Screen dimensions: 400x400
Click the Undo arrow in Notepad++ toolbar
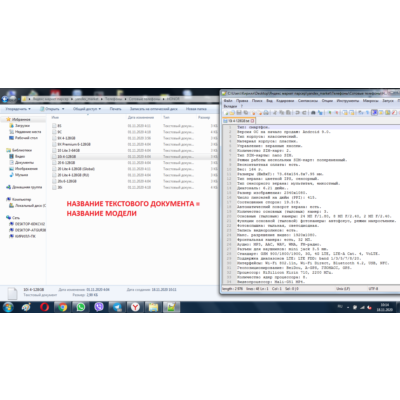pyautogui.click(x=297, y=113)
